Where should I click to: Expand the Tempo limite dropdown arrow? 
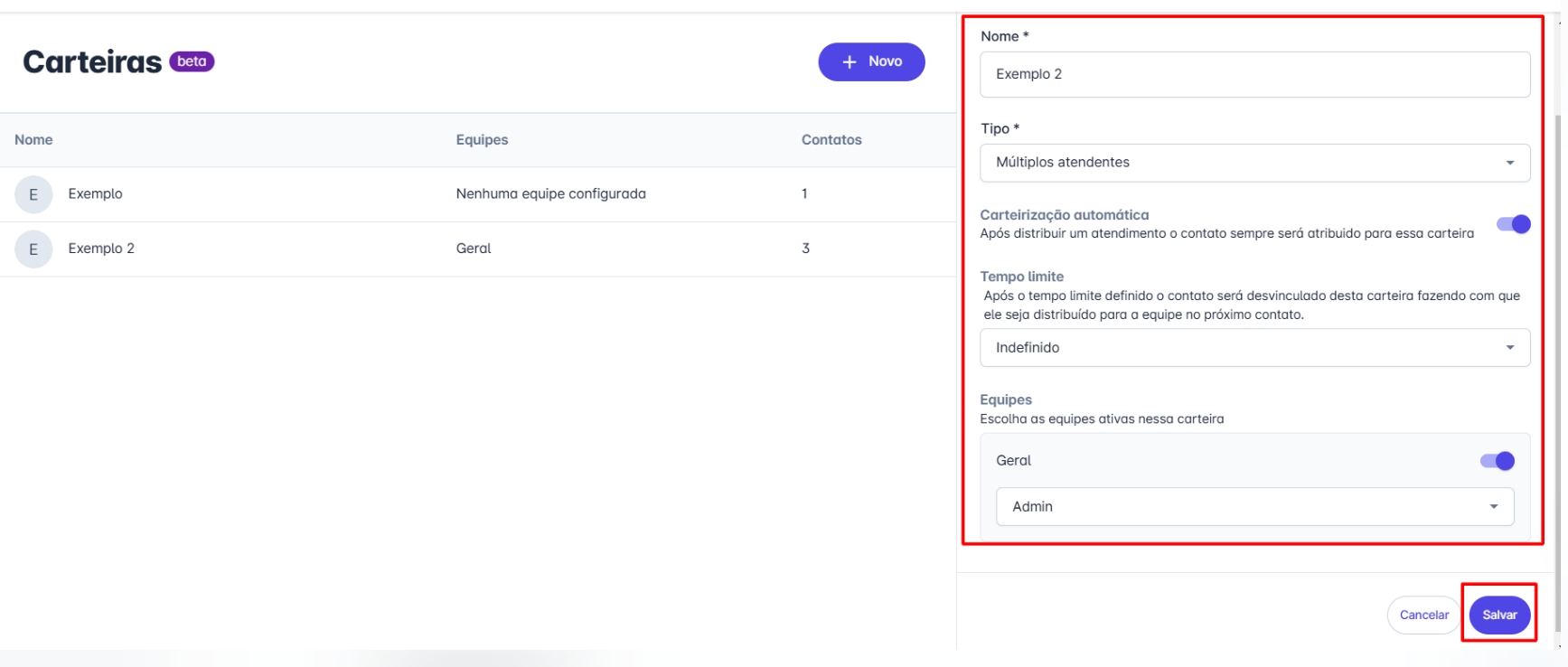1509,348
